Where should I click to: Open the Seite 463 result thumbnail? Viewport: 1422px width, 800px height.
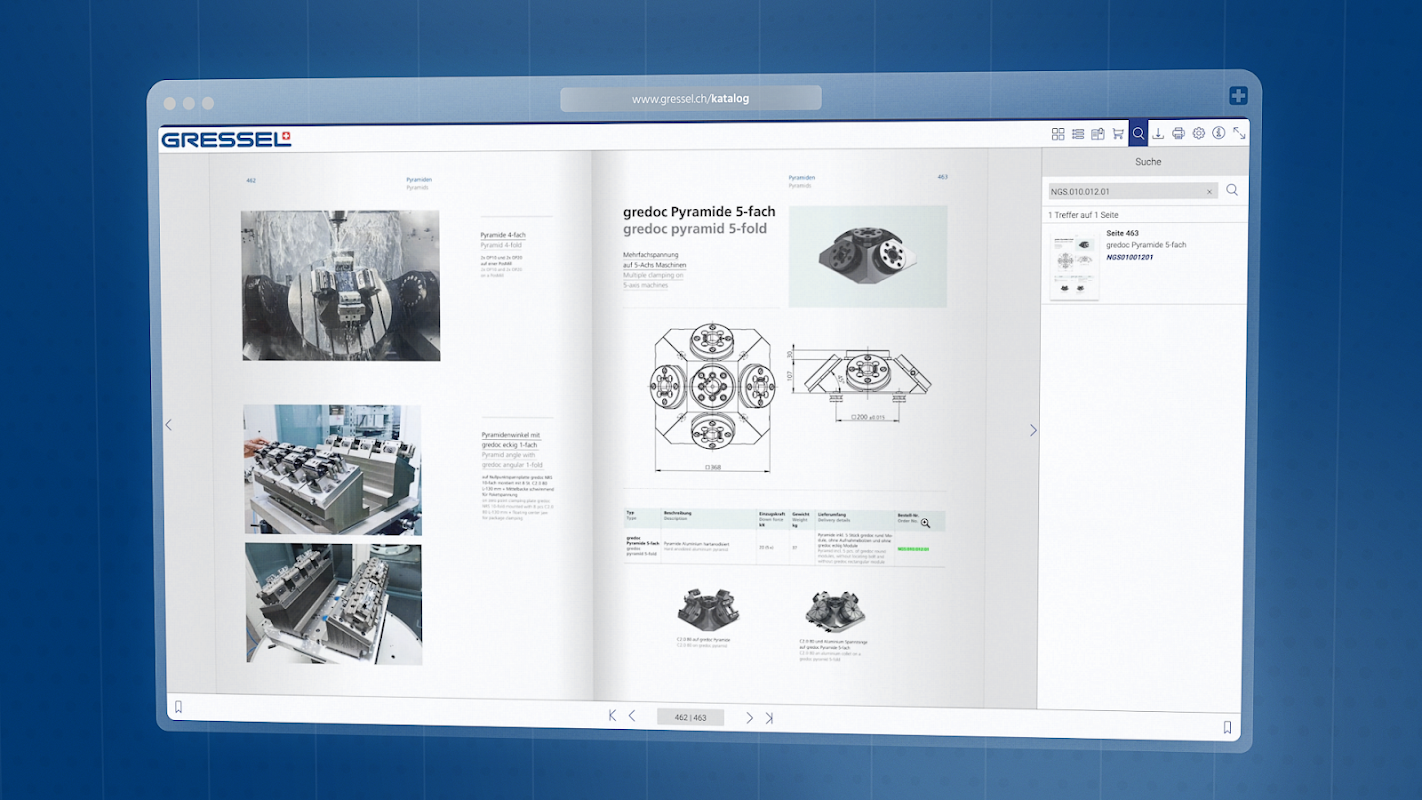click(x=1075, y=265)
